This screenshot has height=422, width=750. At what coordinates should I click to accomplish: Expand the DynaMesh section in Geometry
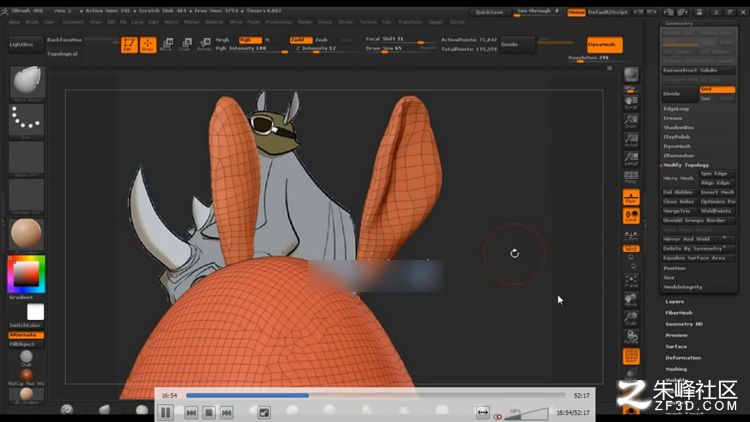tap(677, 146)
